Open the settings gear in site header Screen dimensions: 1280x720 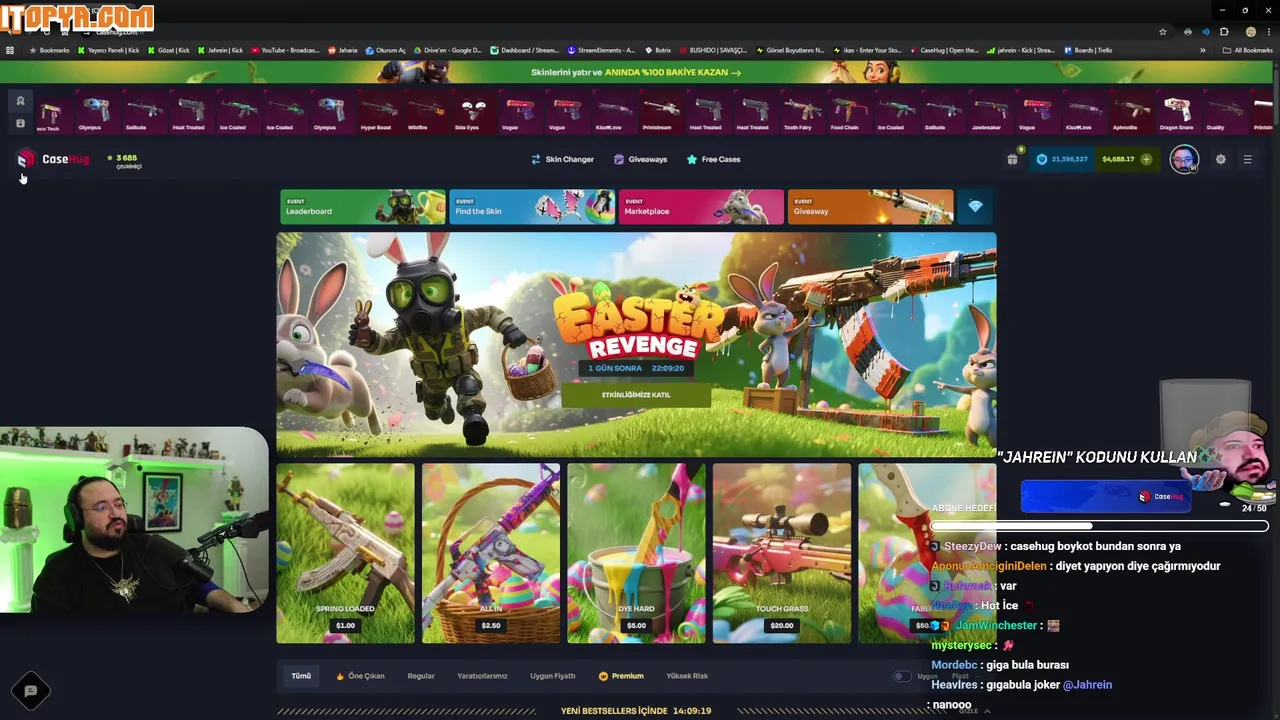(1220, 159)
